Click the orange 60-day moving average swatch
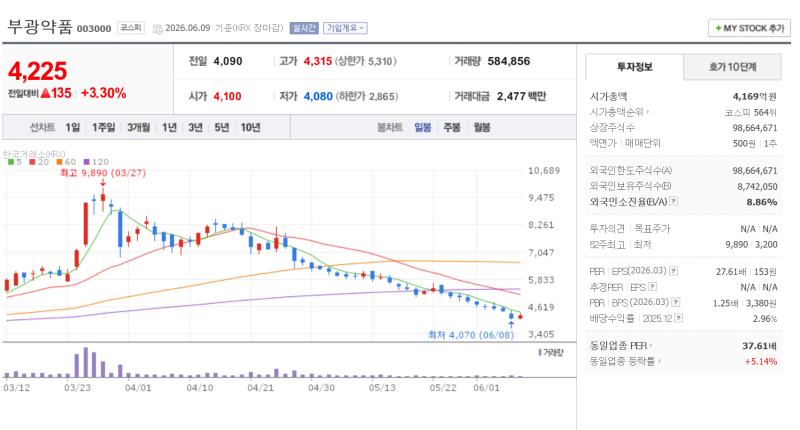 click(x=59, y=162)
